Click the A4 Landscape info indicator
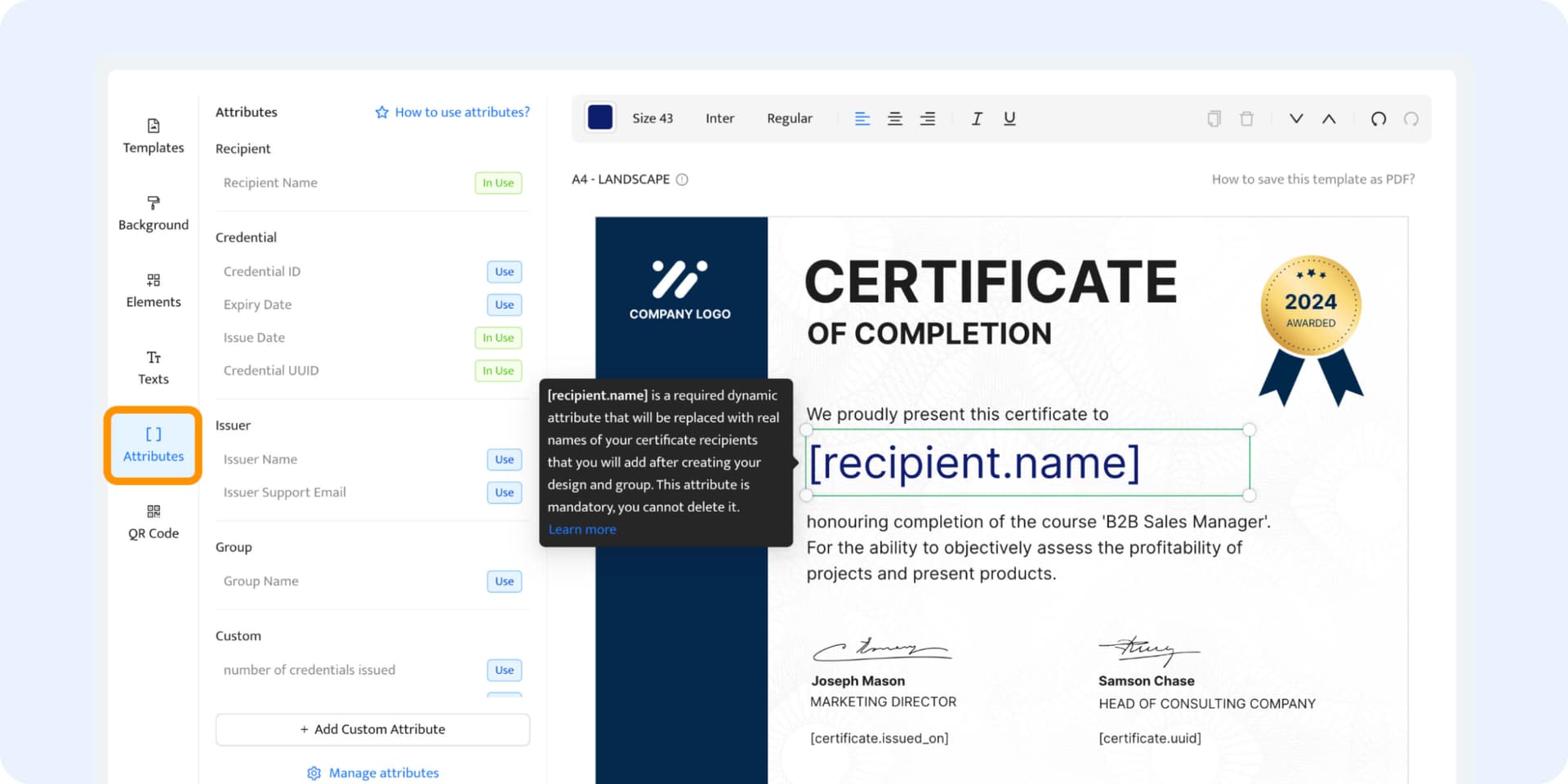The image size is (1568, 784). click(x=683, y=179)
